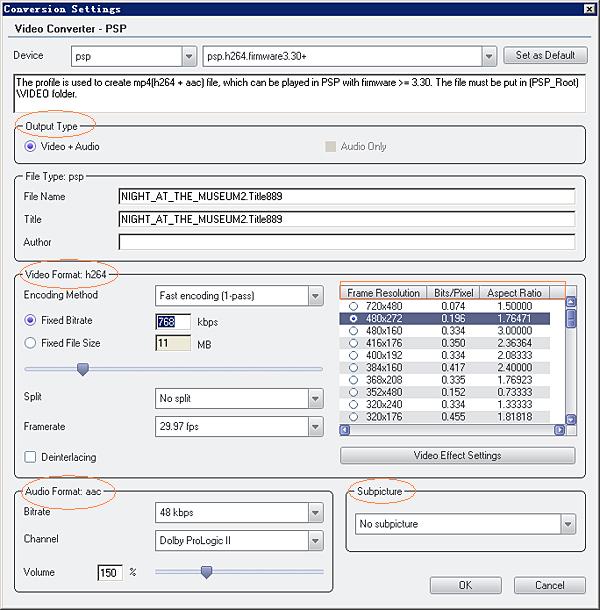Select the 480x160 frame resolution

[353, 331]
